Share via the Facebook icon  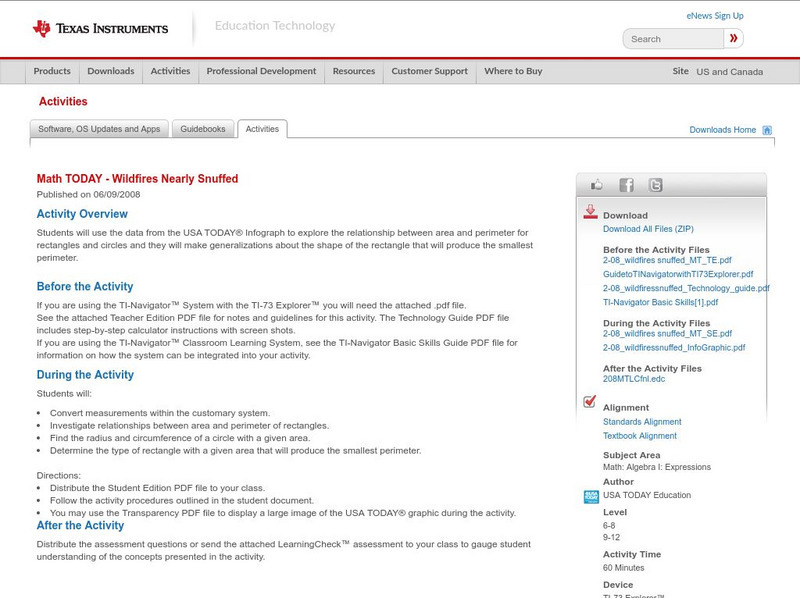[626, 185]
